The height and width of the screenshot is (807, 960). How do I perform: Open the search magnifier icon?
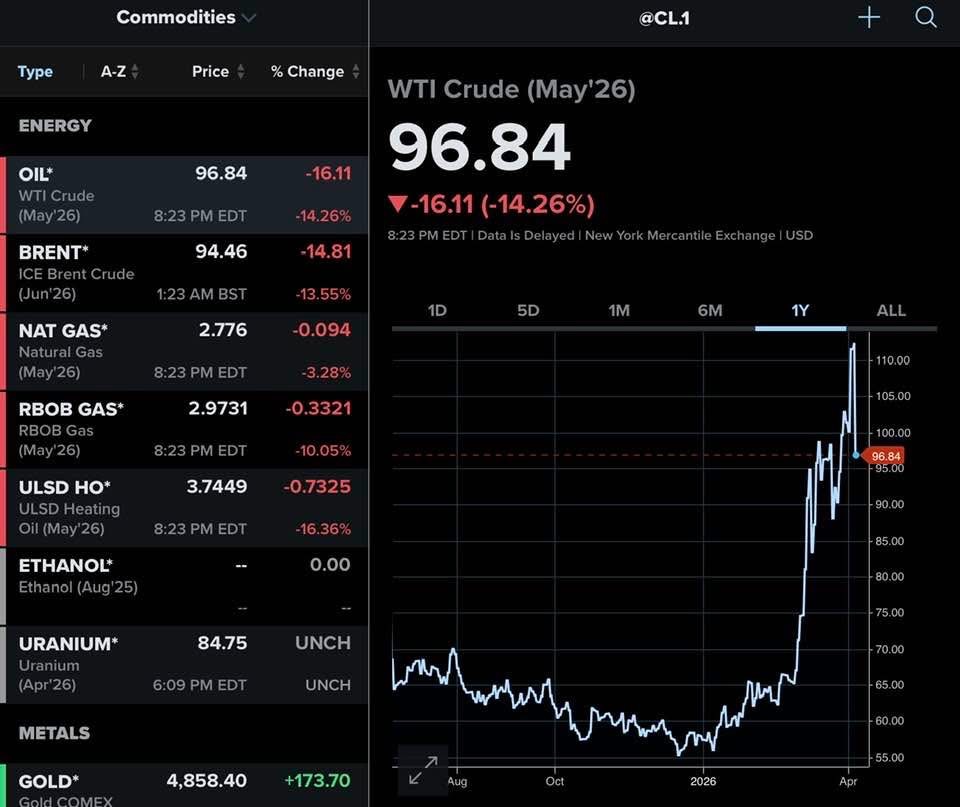(x=925, y=18)
